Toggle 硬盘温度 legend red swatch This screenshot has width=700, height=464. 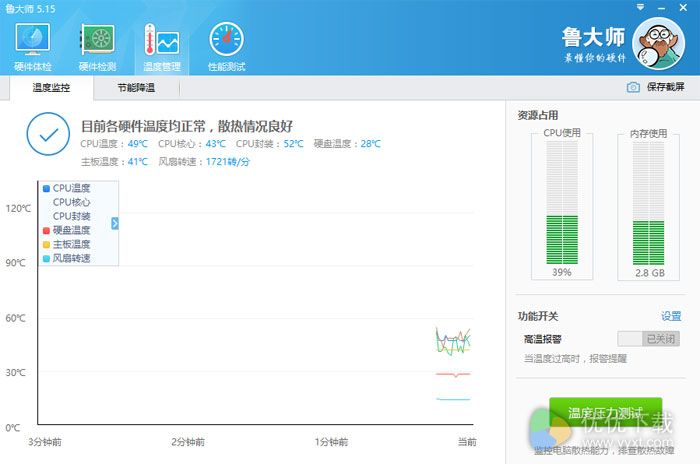pos(46,230)
